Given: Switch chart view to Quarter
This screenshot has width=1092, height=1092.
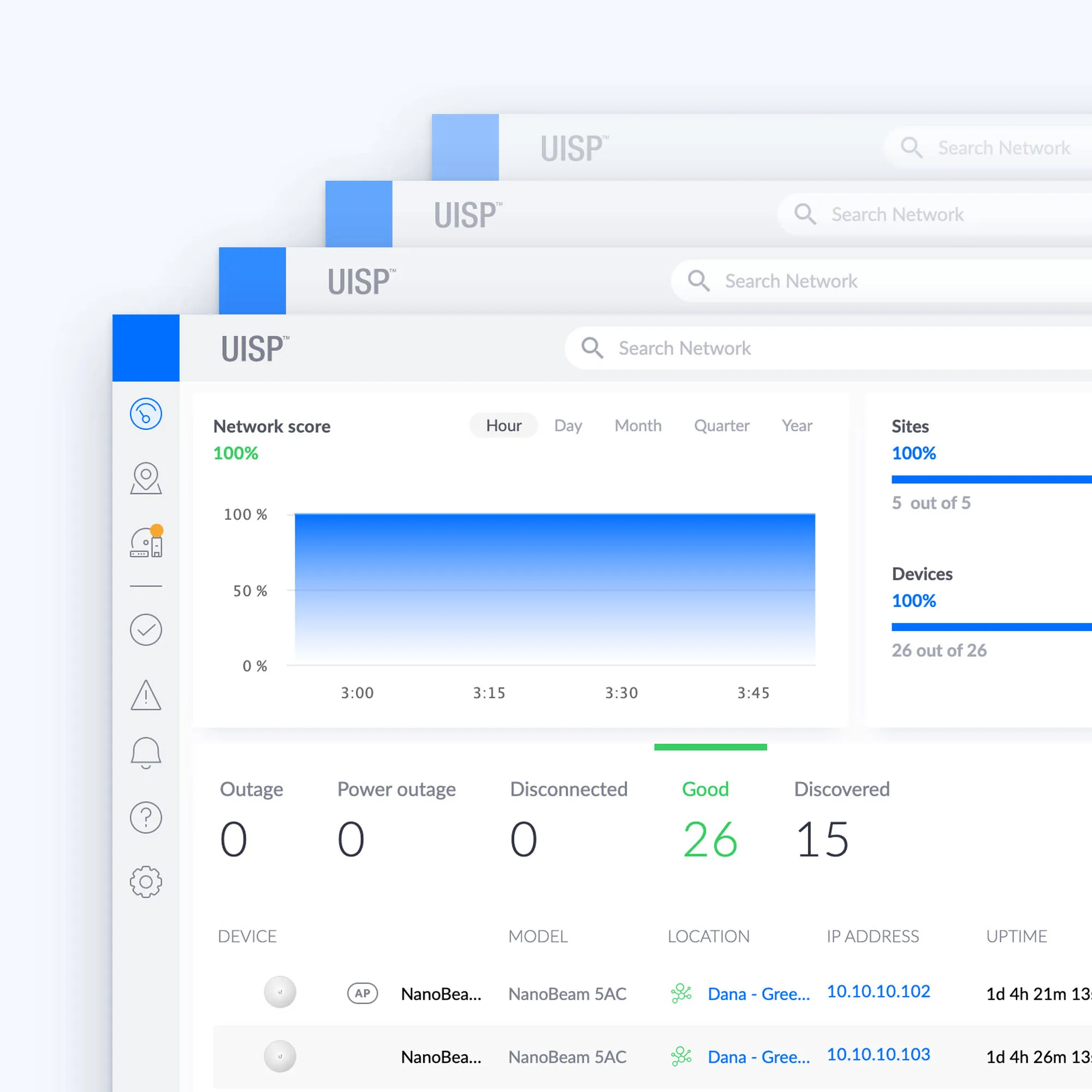Looking at the screenshot, I should (x=722, y=426).
